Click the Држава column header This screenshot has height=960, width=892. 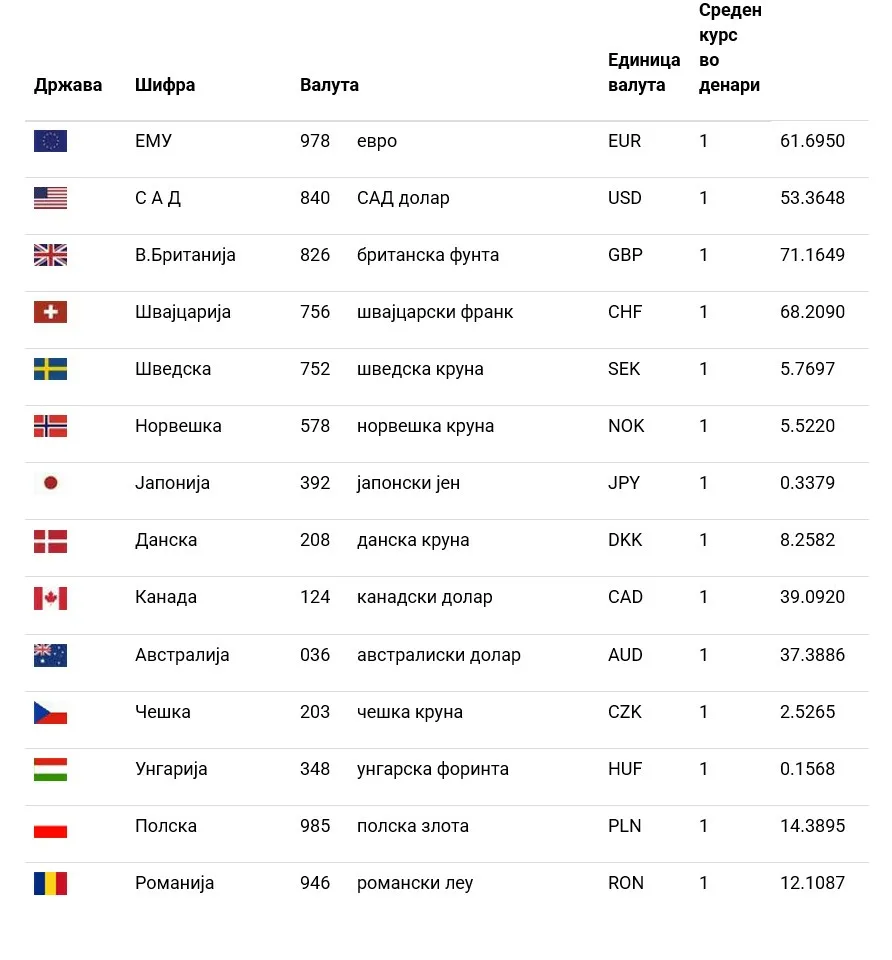[68, 85]
